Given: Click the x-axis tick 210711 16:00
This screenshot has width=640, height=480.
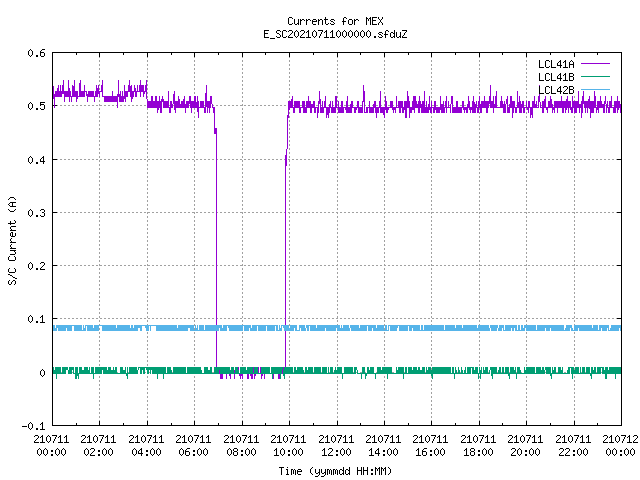Looking at the screenshot, I should pyautogui.click(x=431, y=446).
